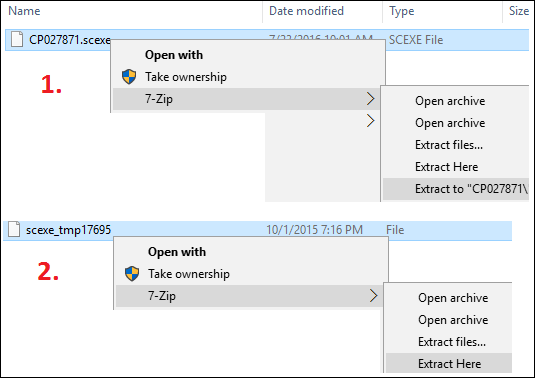Select Extract to "CP027871\" option
The height and width of the screenshot is (378, 535).
pyautogui.click(x=456, y=189)
